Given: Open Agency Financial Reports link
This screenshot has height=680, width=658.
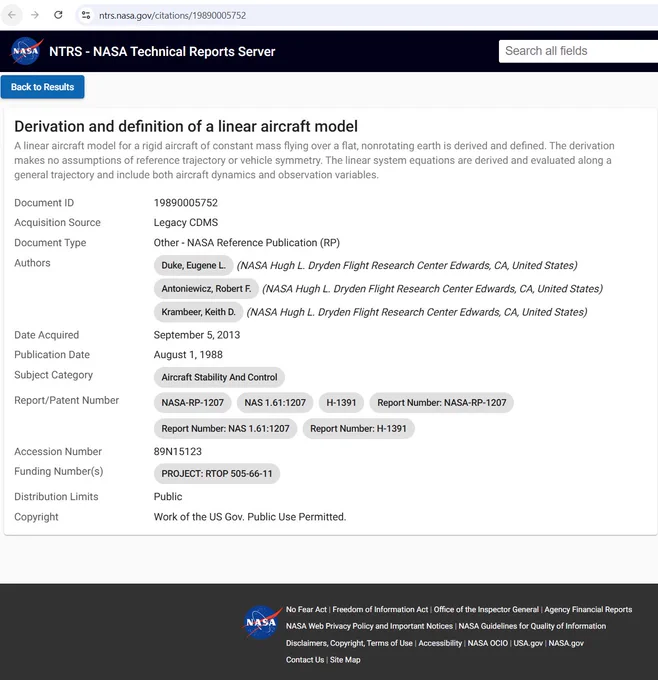Looking at the screenshot, I should click(588, 610).
